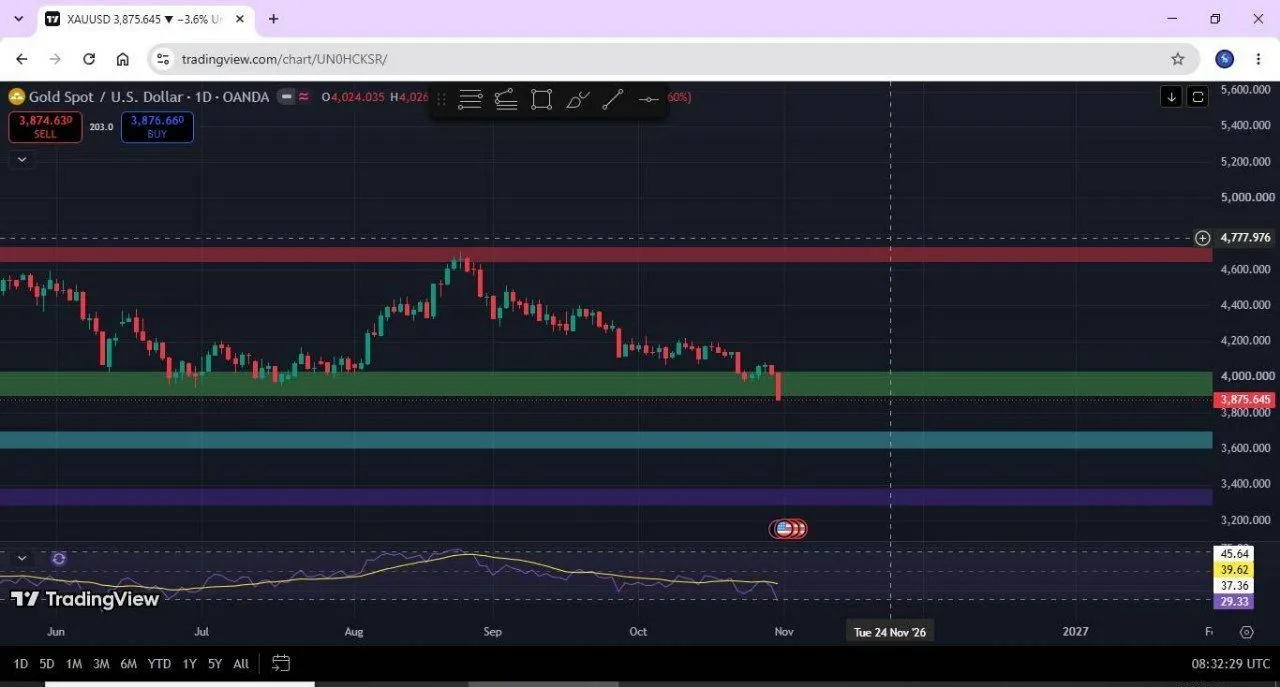Select the Fibonacci retracement tool in floating toolbar

[x=506, y=99]
